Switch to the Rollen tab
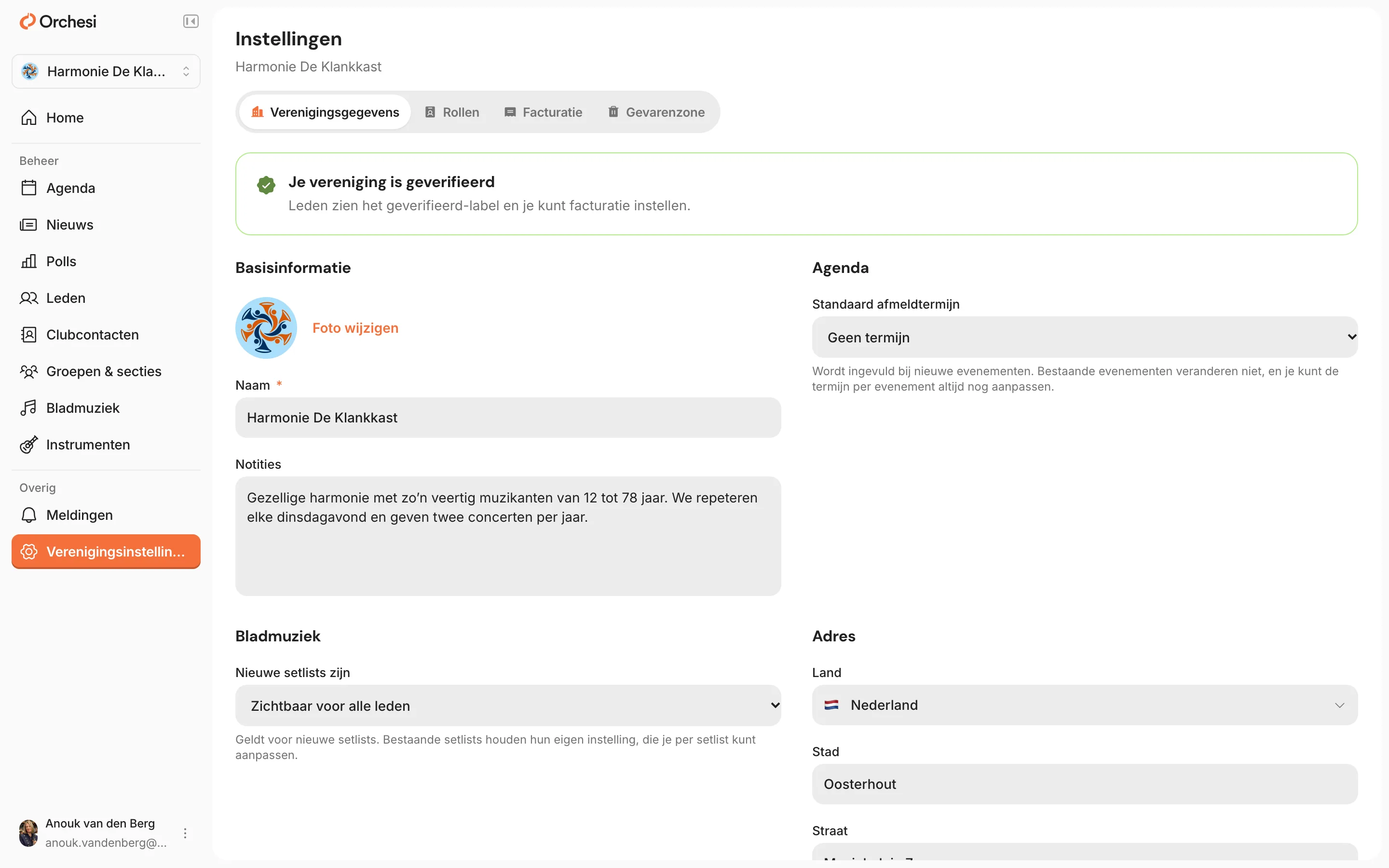The image size is (1389, 868). 452,112
